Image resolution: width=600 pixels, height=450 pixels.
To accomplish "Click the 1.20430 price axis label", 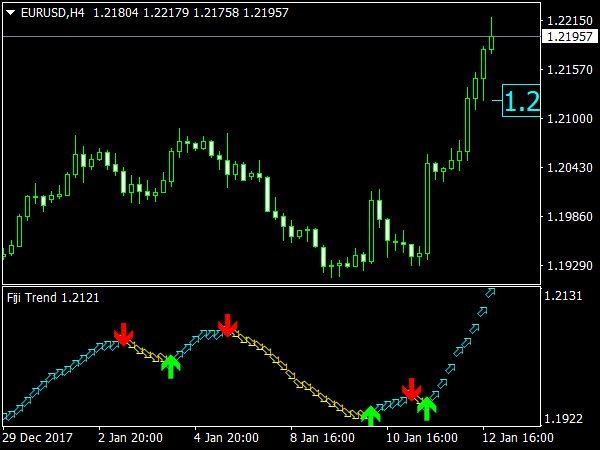I will 570,168.
